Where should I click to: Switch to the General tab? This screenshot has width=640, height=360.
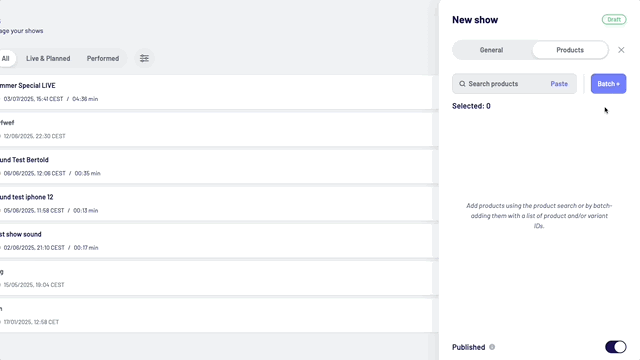pos(491,50)
